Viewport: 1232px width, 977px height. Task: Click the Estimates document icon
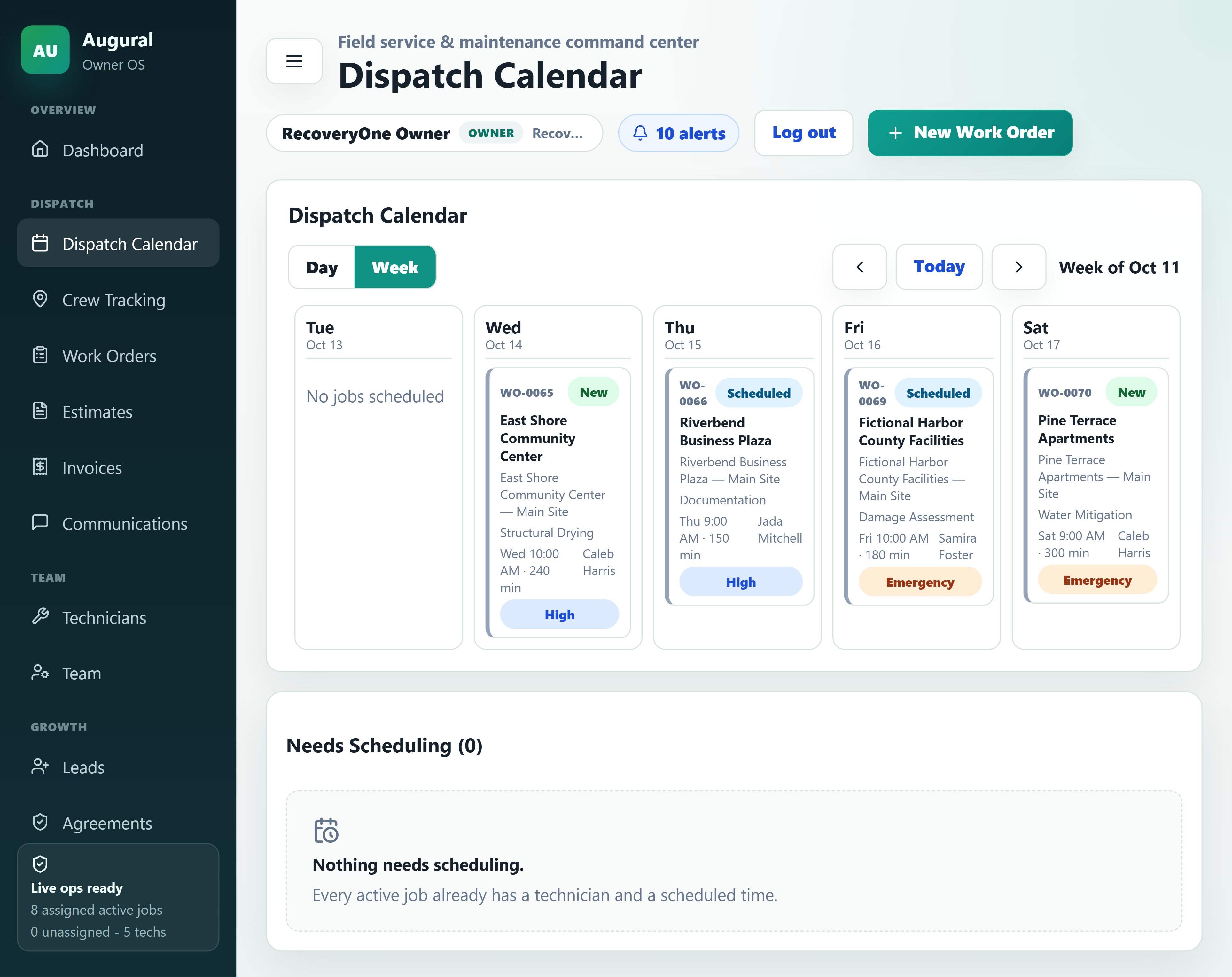point(40,411)
